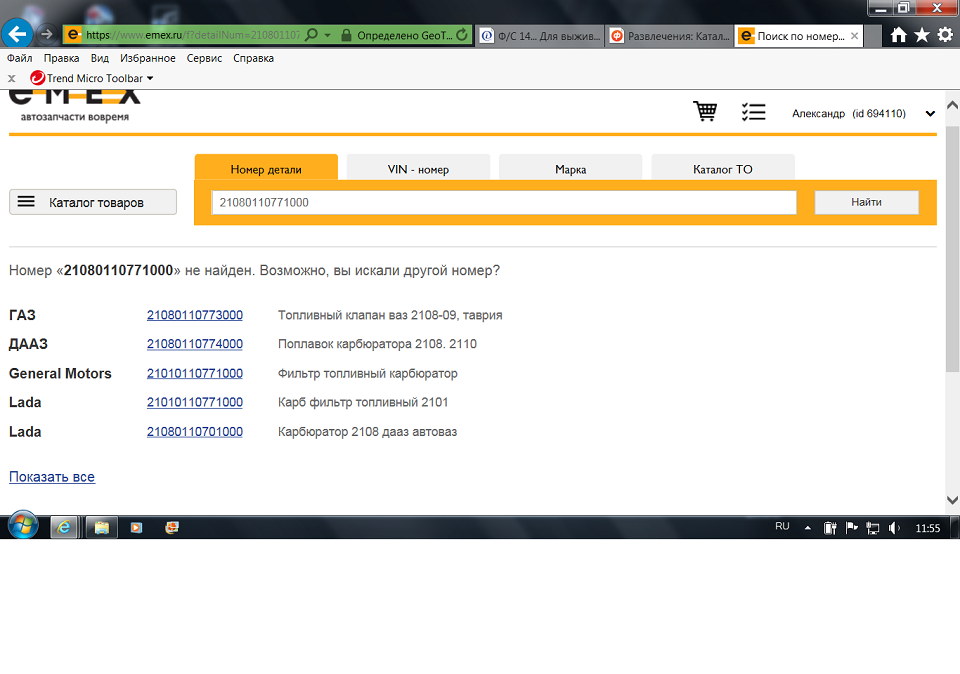Select the Каталог ТО tab

722,169
